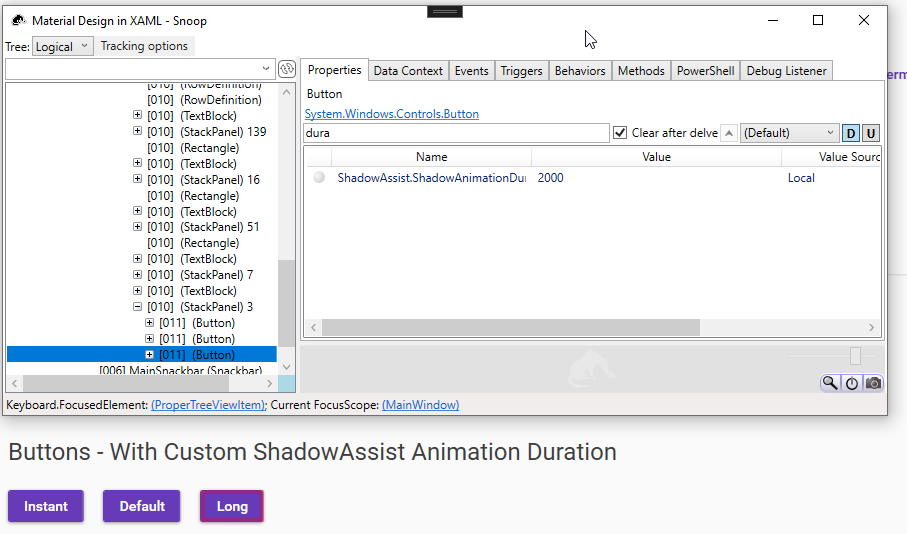907x534 pixels.
Task: Expand the (StackPanel) 16 node
Action: coord(137,179)
